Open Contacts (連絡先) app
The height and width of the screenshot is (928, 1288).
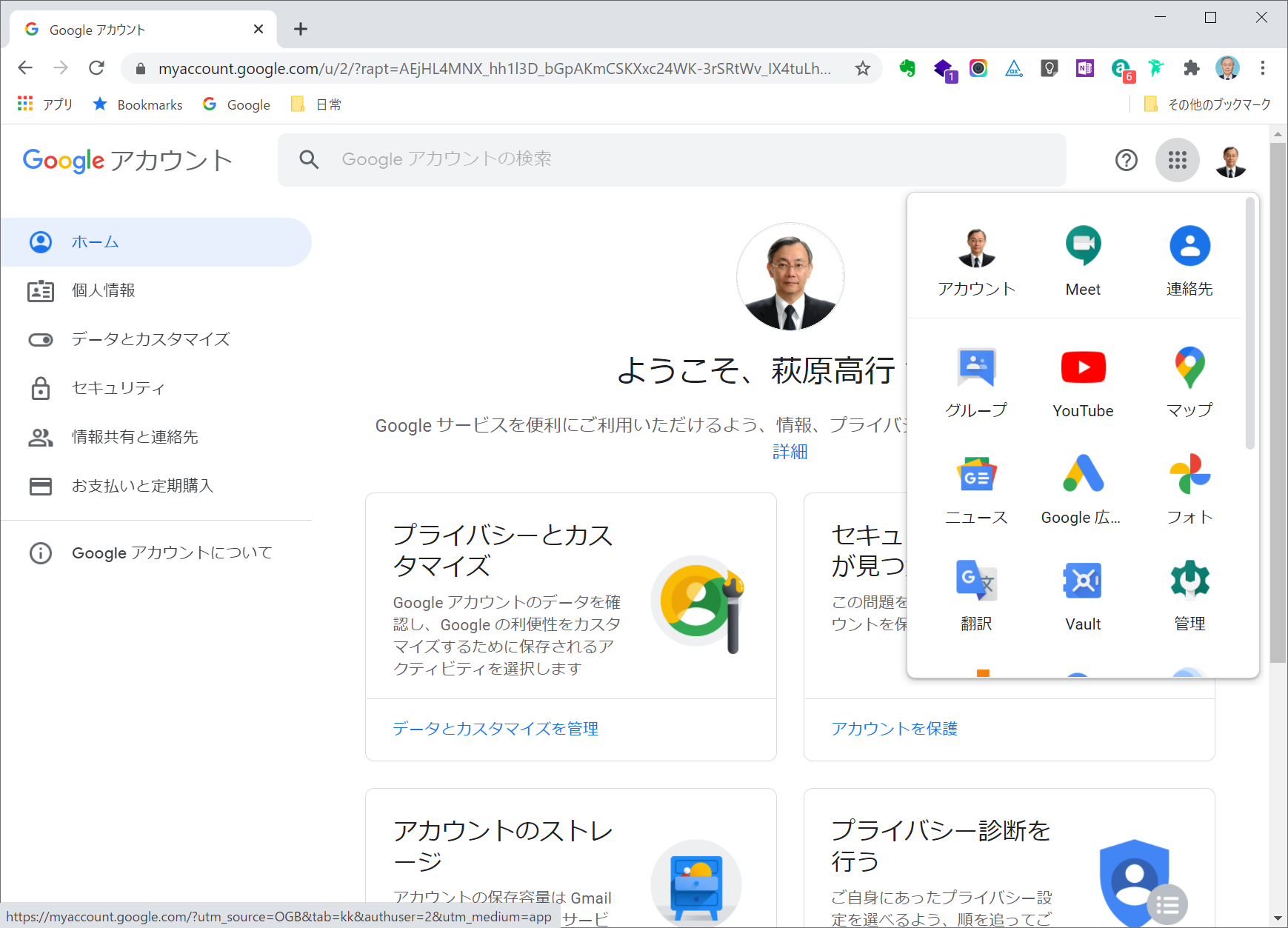point(1189,259)
